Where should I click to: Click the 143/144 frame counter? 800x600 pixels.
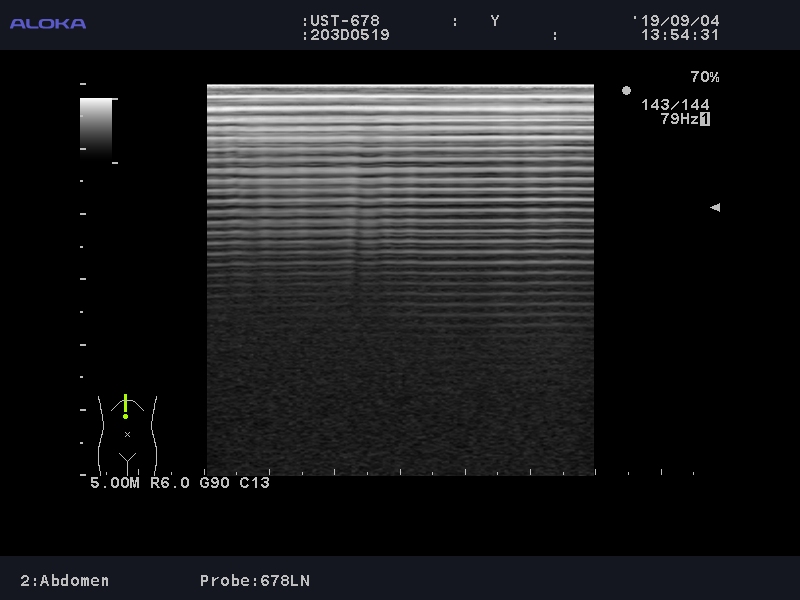pos(675,105)
